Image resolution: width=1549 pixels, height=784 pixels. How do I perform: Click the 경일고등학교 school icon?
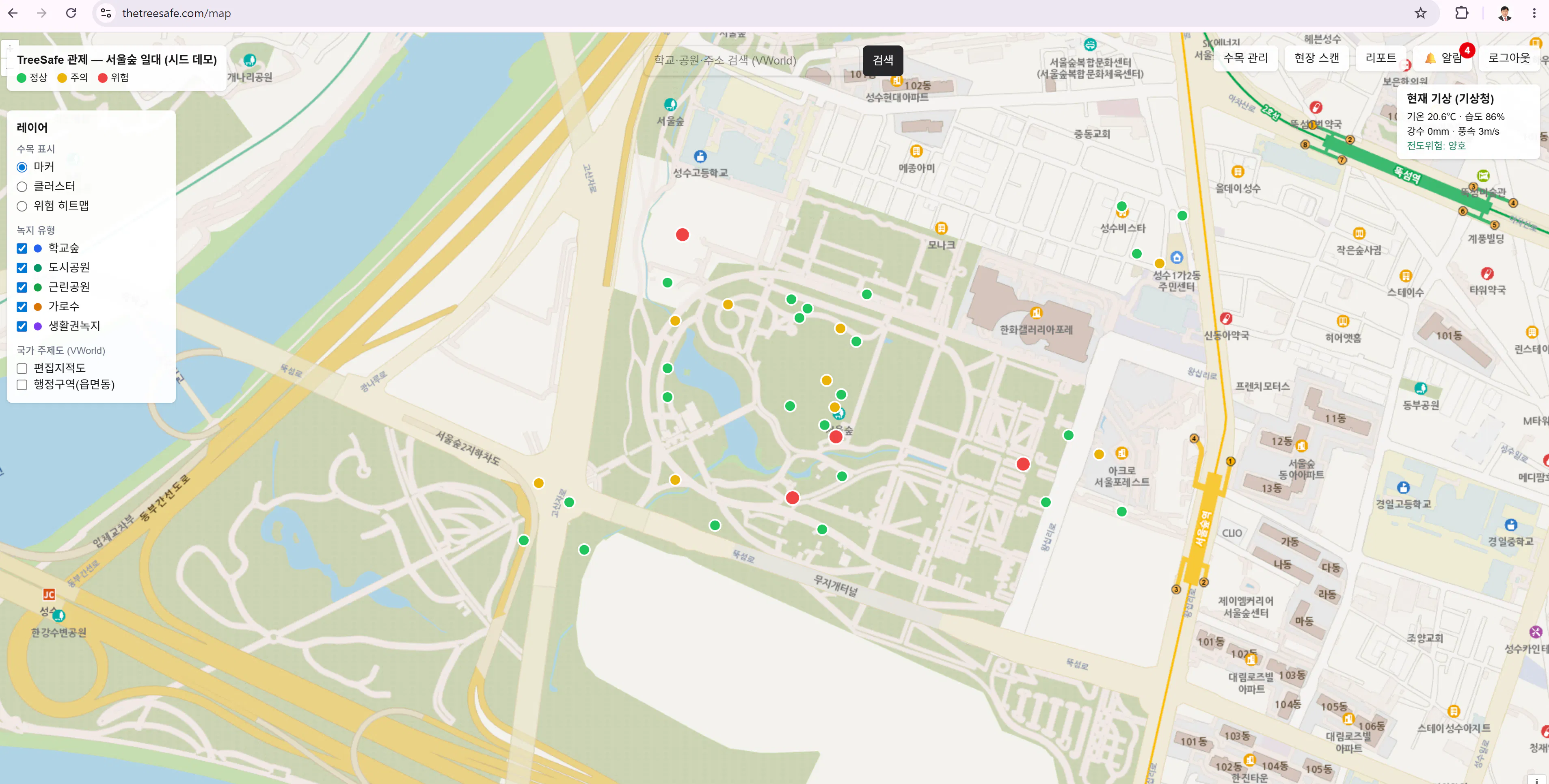1403,487
